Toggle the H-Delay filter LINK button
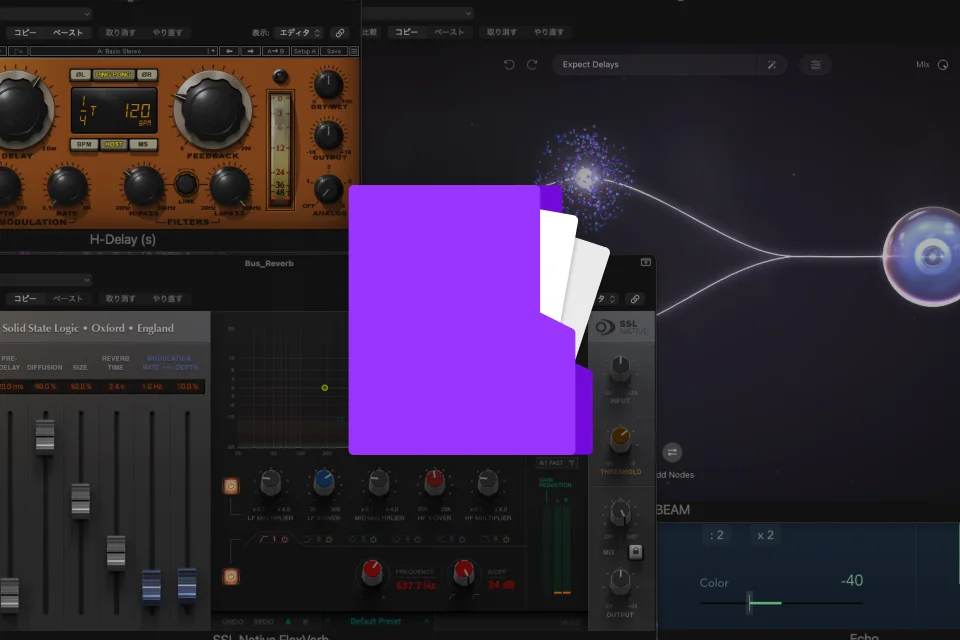Screen dimensions: 960x640 (186, 184)
